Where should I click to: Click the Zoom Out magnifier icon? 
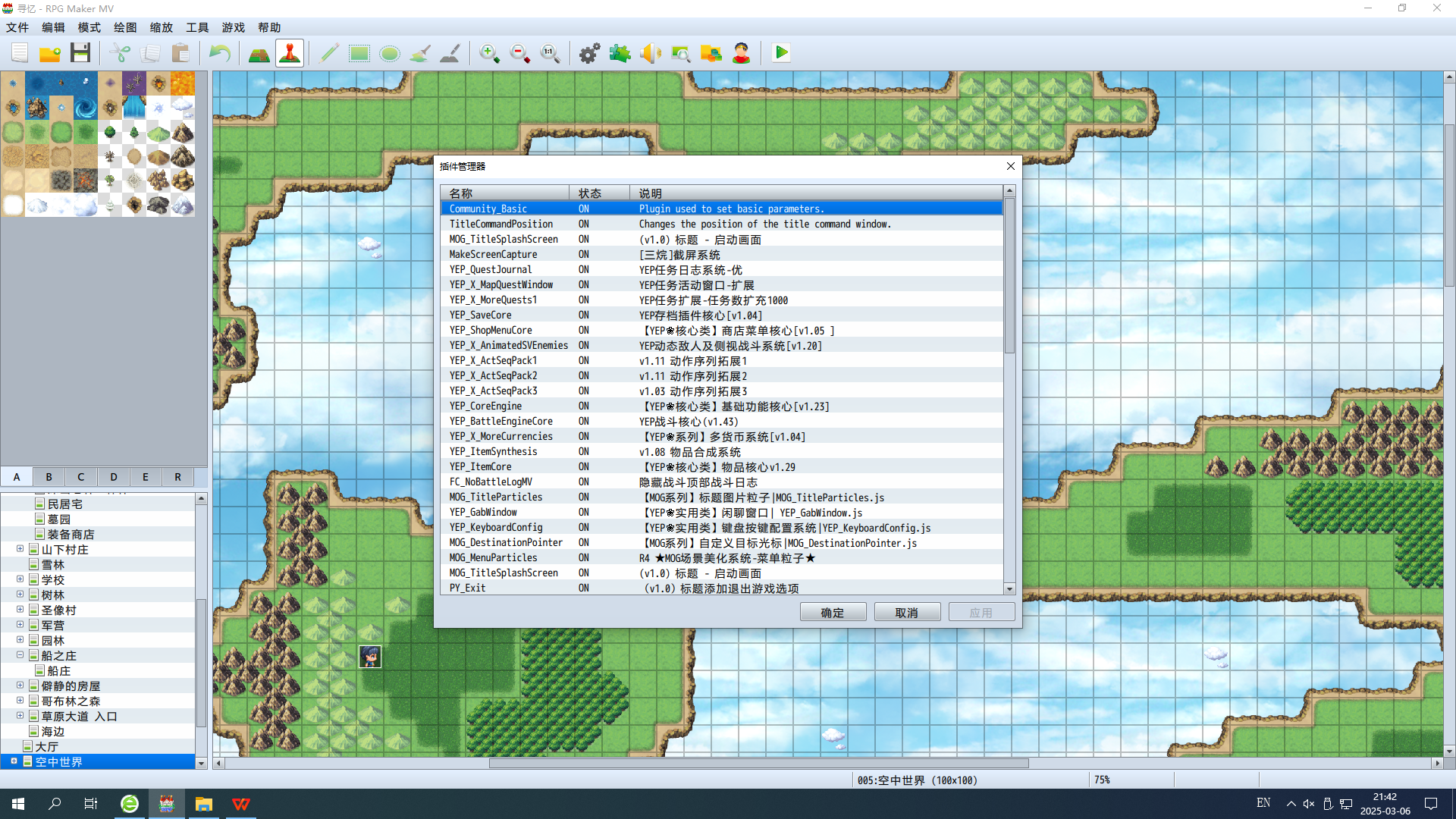520,53
